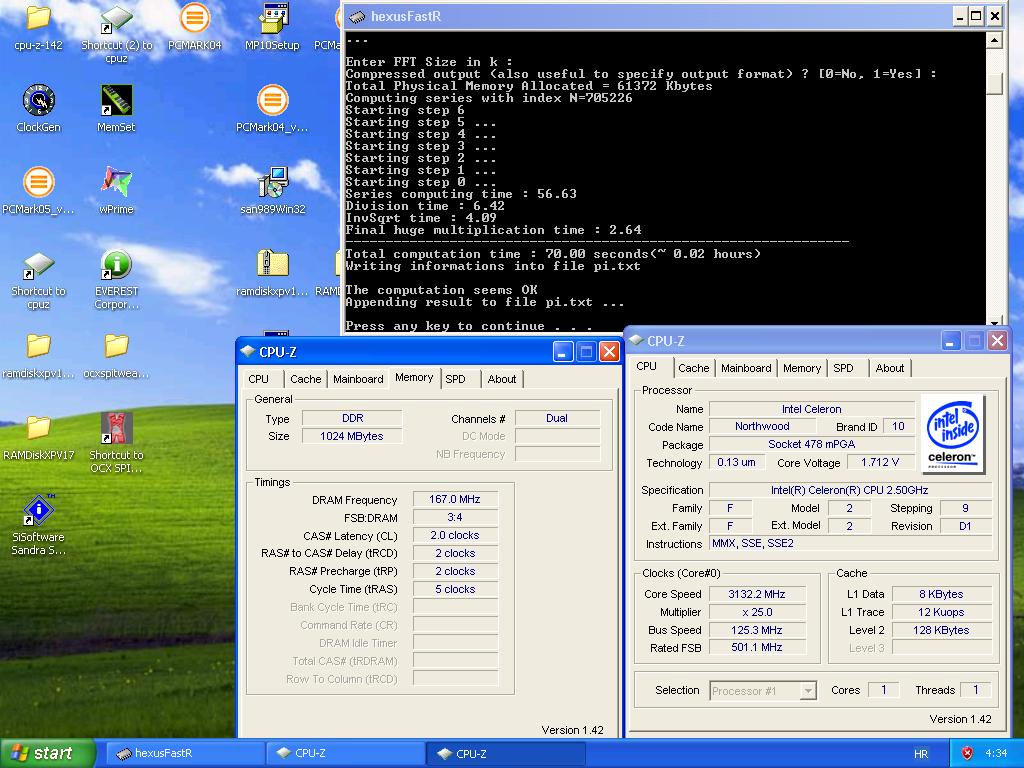The image size is (1024, 768).
Task: Click the Intel Inside Celeron logo
Action: (x=953, y=434)
